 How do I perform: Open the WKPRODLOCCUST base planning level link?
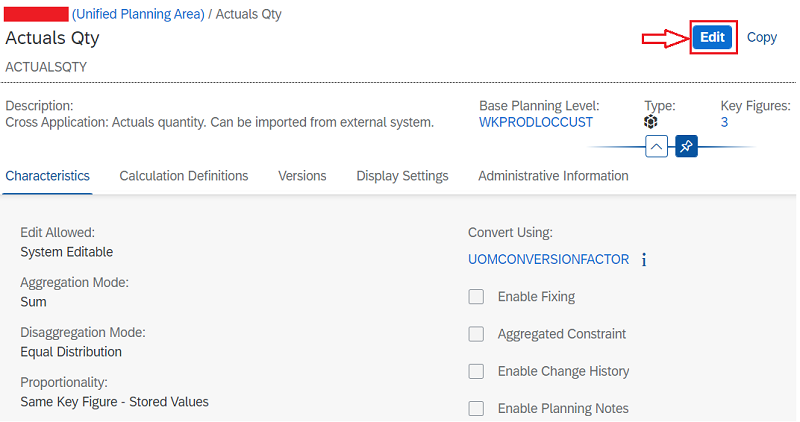tap(536, 122)
